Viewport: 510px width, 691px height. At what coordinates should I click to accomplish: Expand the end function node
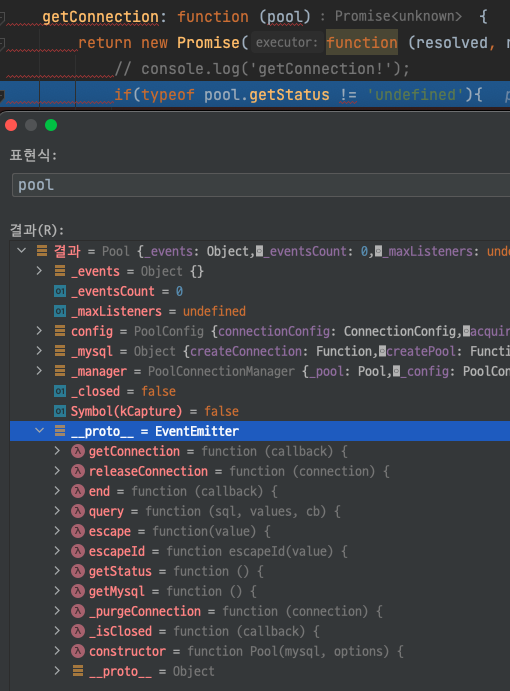pyautogui.click(x=57, y=490)
